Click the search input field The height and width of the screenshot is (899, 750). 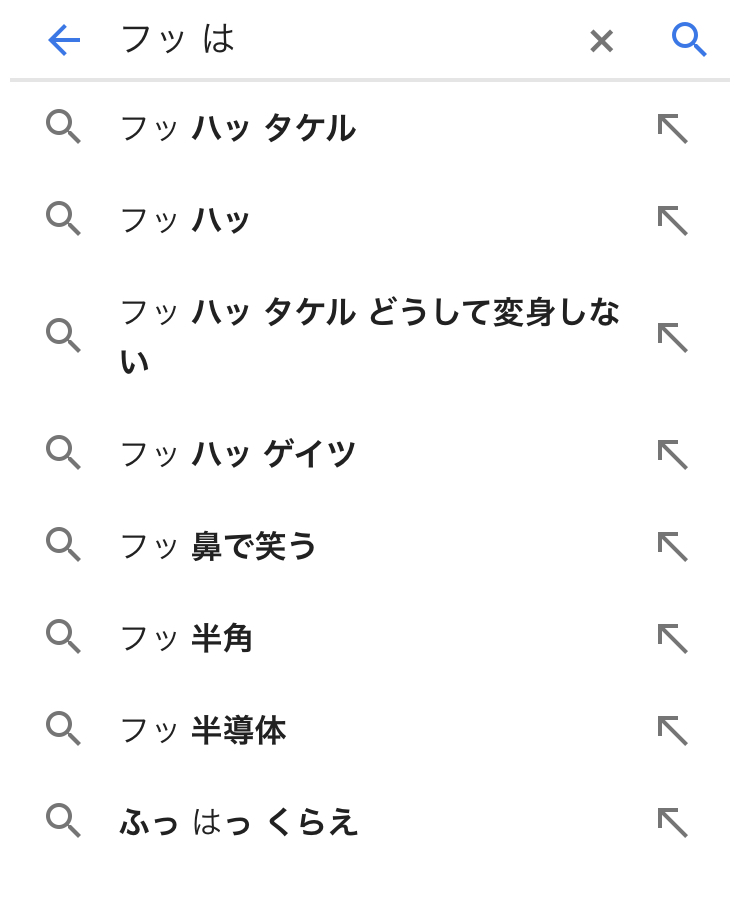340,40
